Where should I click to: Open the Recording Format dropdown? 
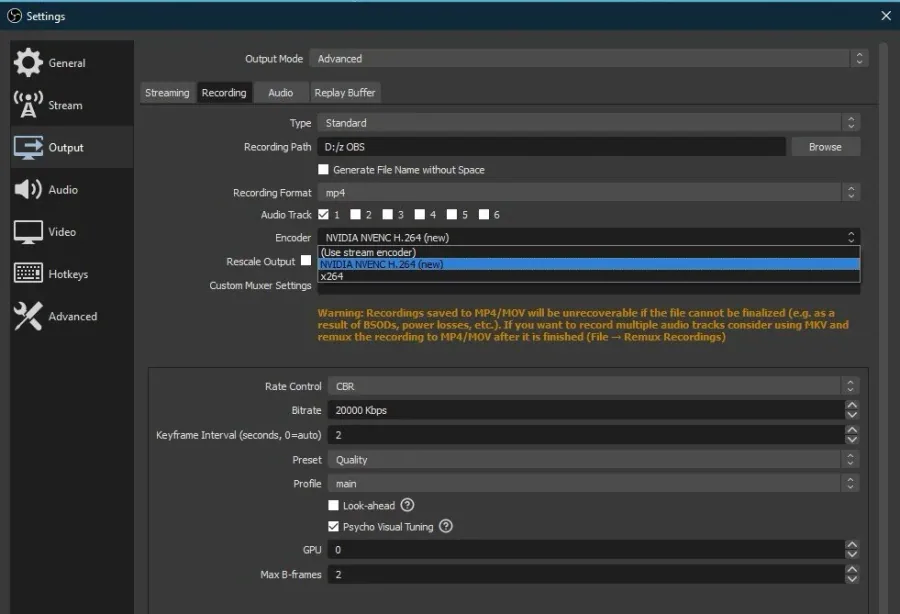[588, 193]
